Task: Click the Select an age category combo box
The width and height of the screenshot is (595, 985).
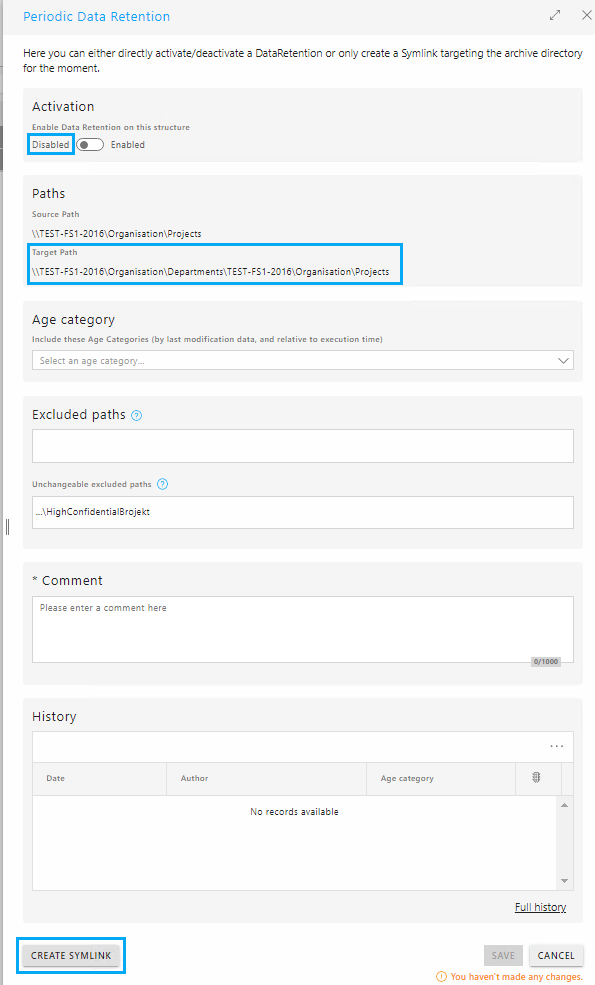Action: click(x=303, y=361)
